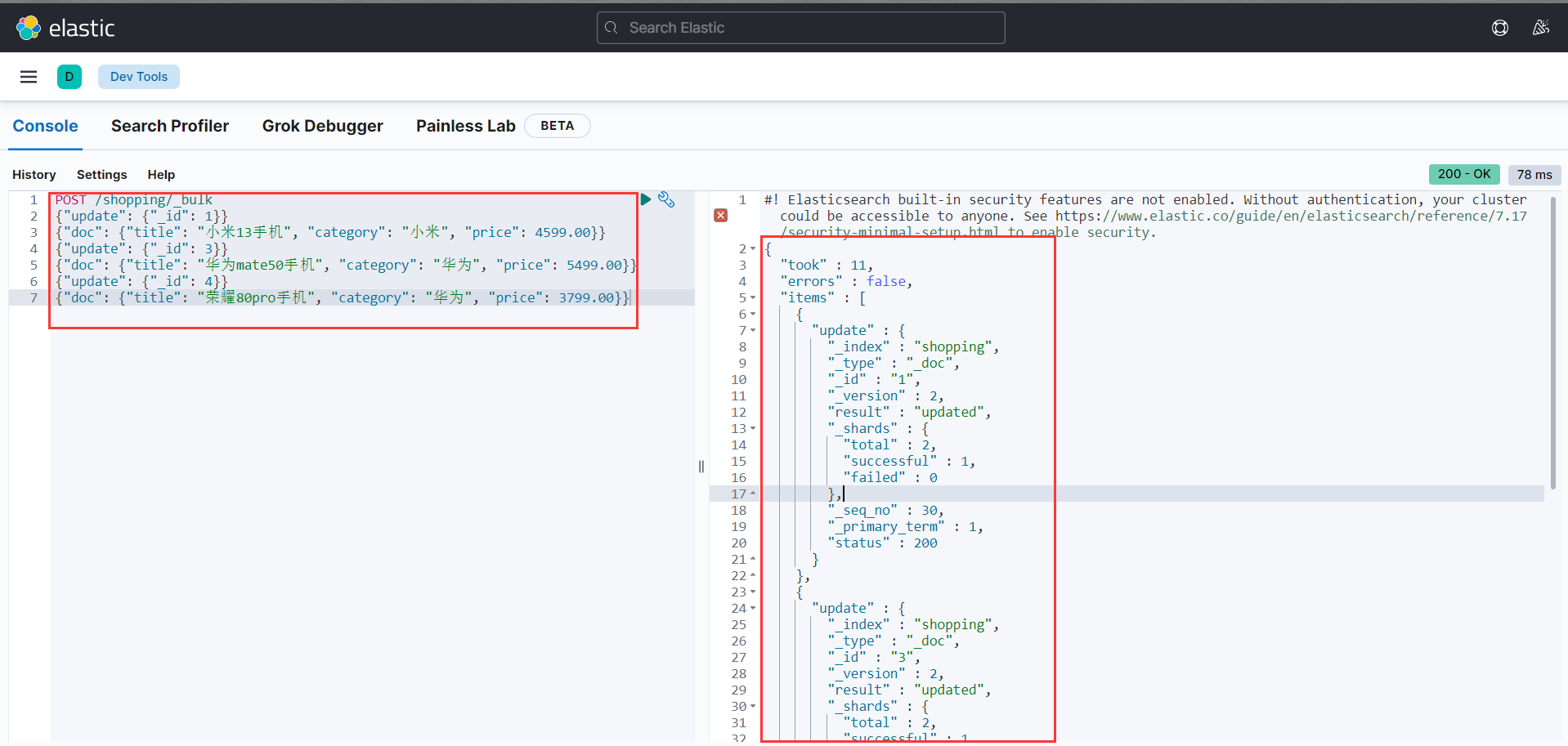Collapse the fold arrow at output line 13
1568x746 pixels.
pyautogui.click(x=753, y=428)
